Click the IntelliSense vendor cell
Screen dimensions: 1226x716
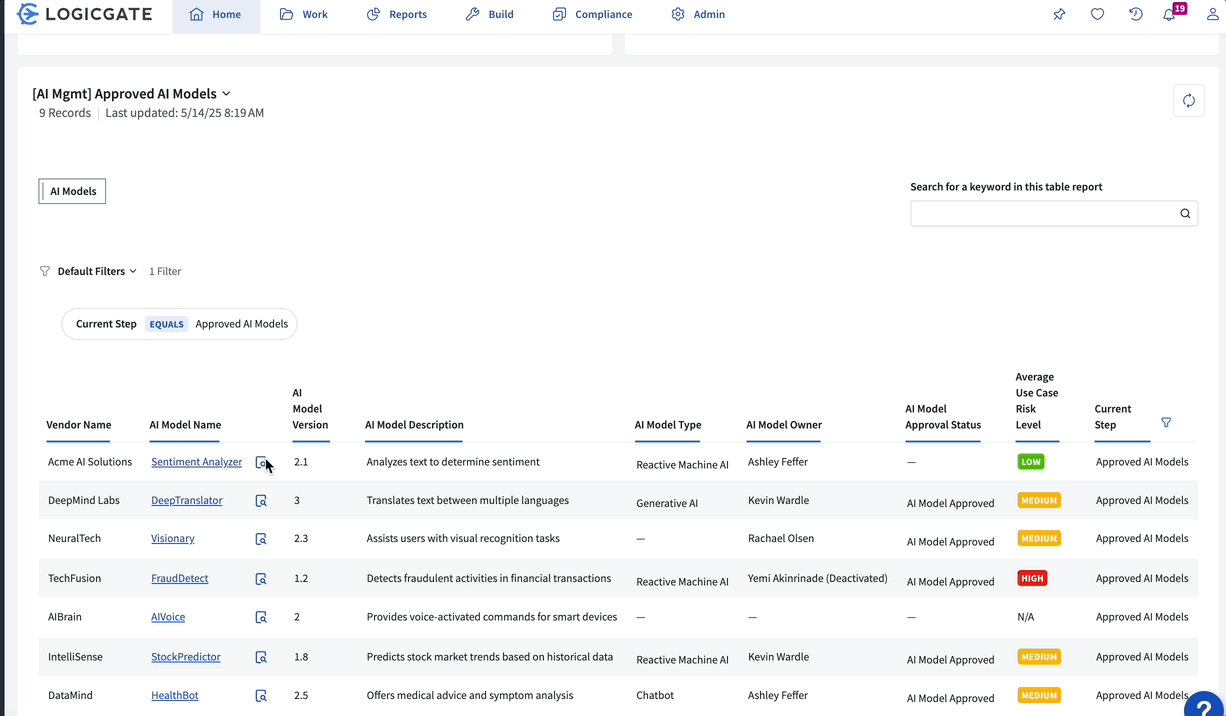pos(75,657)
